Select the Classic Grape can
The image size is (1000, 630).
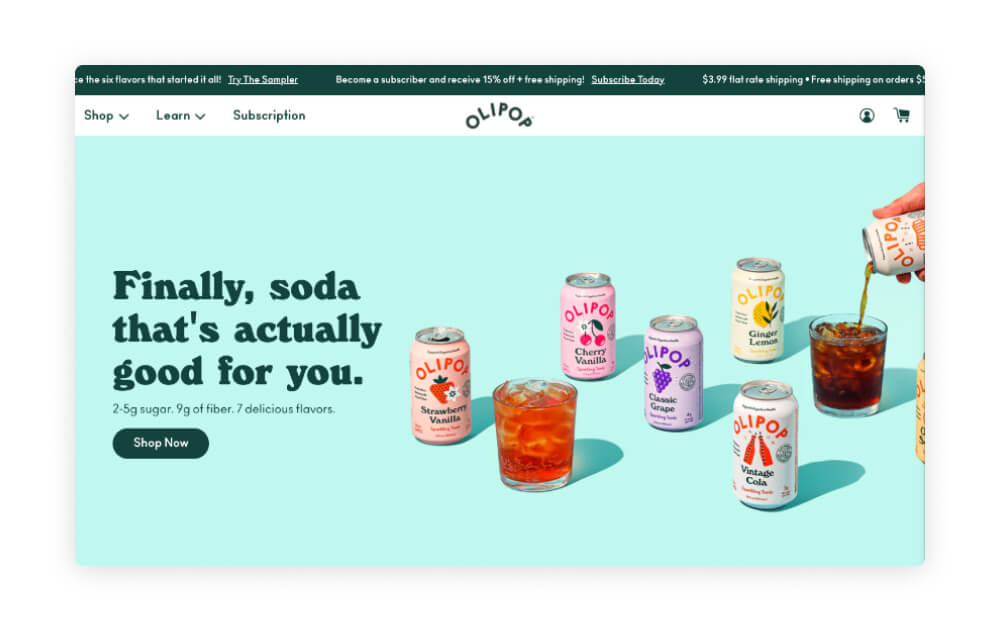pyautogui.click(x=673, y=372)
